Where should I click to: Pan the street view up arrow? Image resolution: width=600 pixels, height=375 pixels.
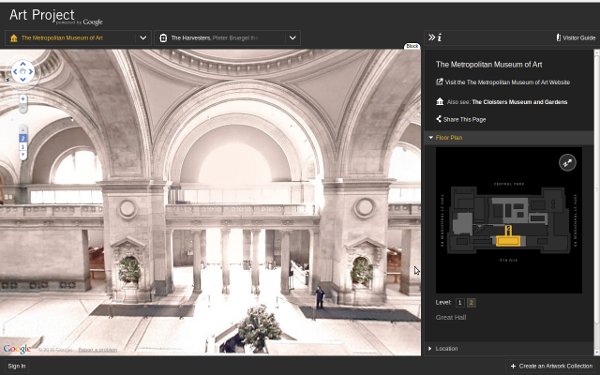point(23,64)
